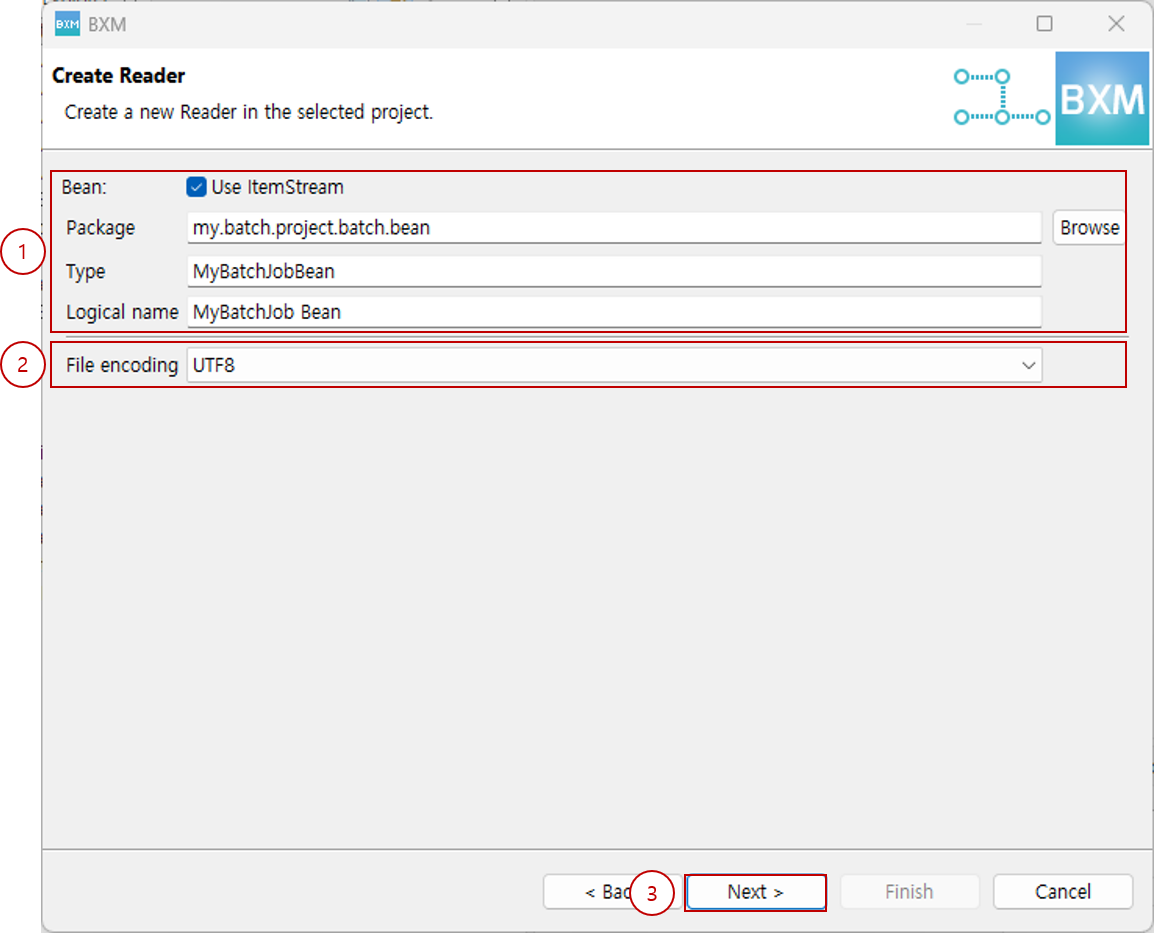Click the node diagram graphic beside the BXM logo

click(1000, 98)
